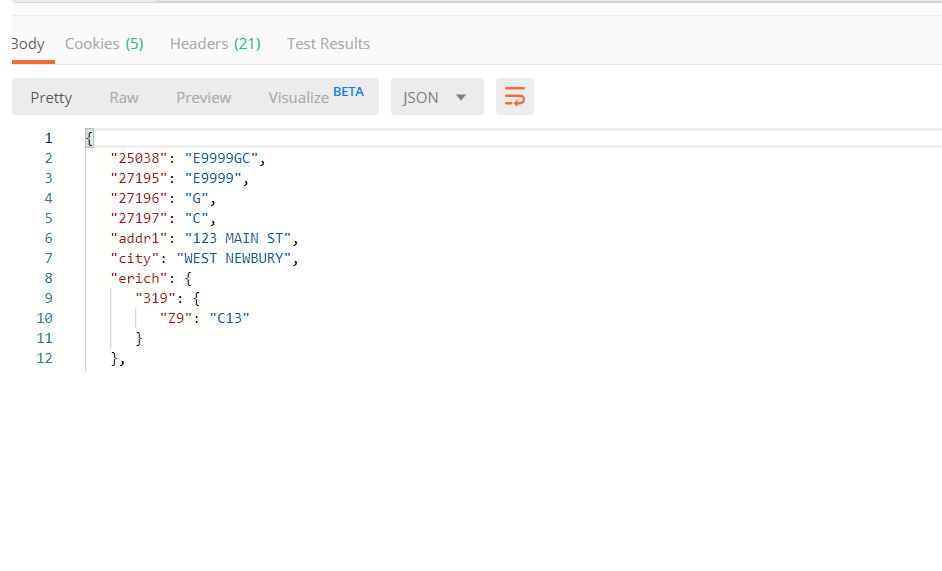Switch to the Body tab
The image size is (942, 571).
click(28, 44)
